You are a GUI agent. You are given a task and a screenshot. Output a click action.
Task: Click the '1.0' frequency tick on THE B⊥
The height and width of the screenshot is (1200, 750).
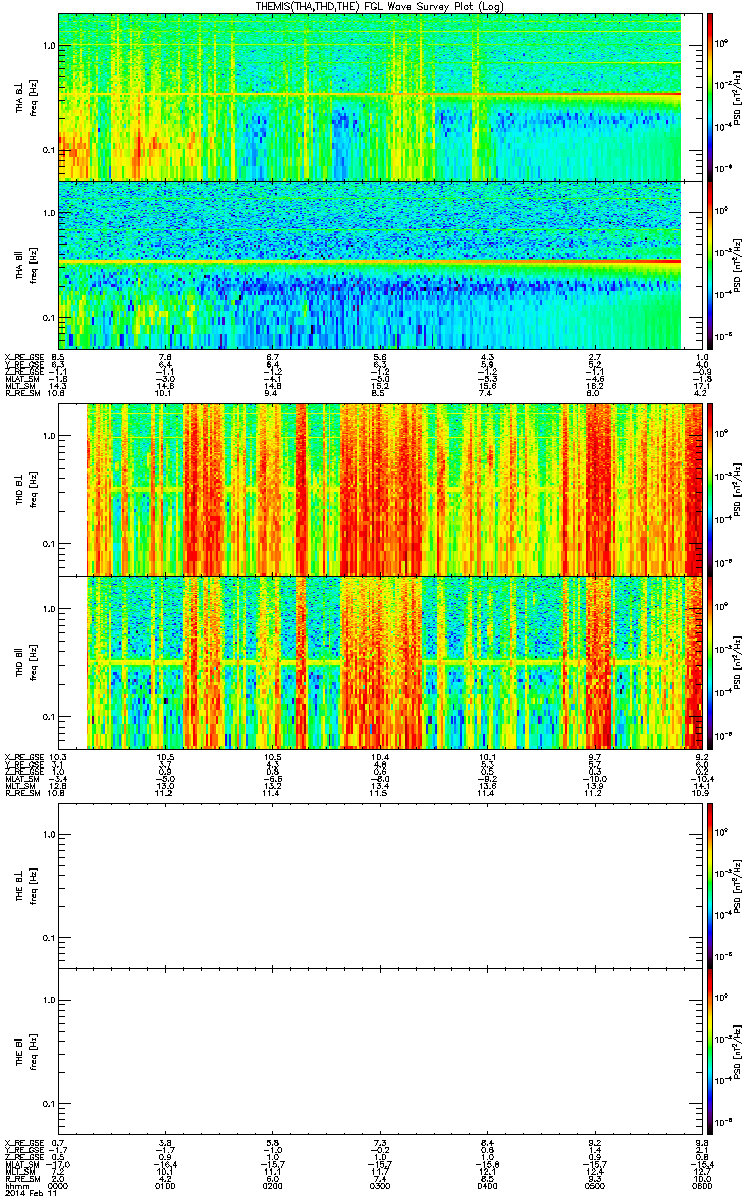(x=48, y=833)
